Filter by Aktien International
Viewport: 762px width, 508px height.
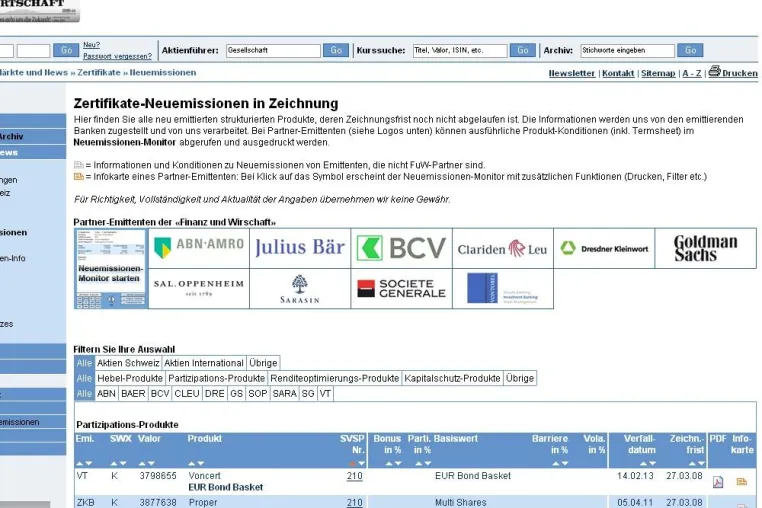click(204, 363)
